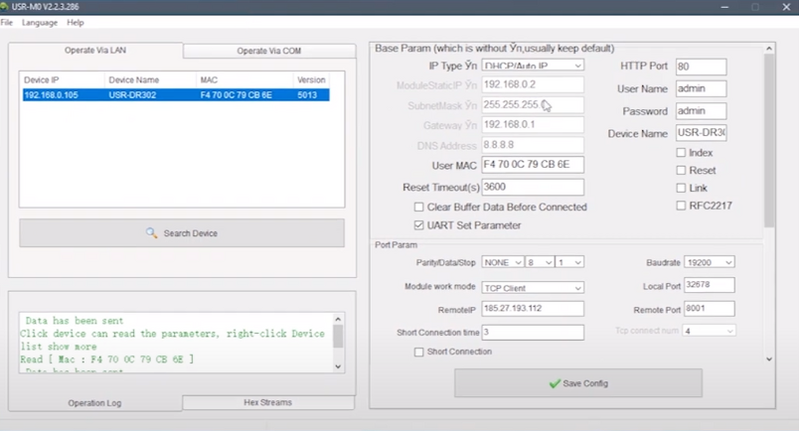Enable the Short Connection checkbox

click(x=419, y=352)
